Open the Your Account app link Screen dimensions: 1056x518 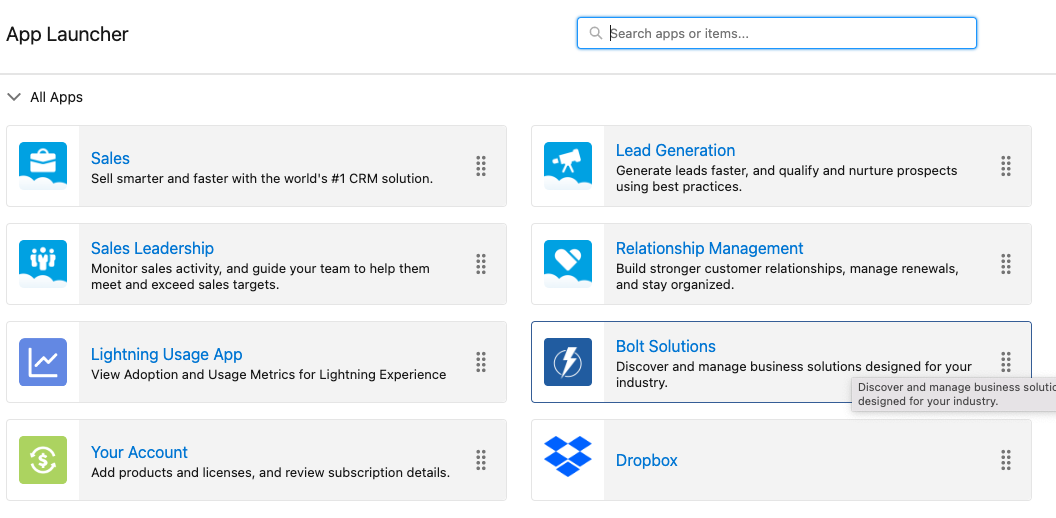point(139,452)
